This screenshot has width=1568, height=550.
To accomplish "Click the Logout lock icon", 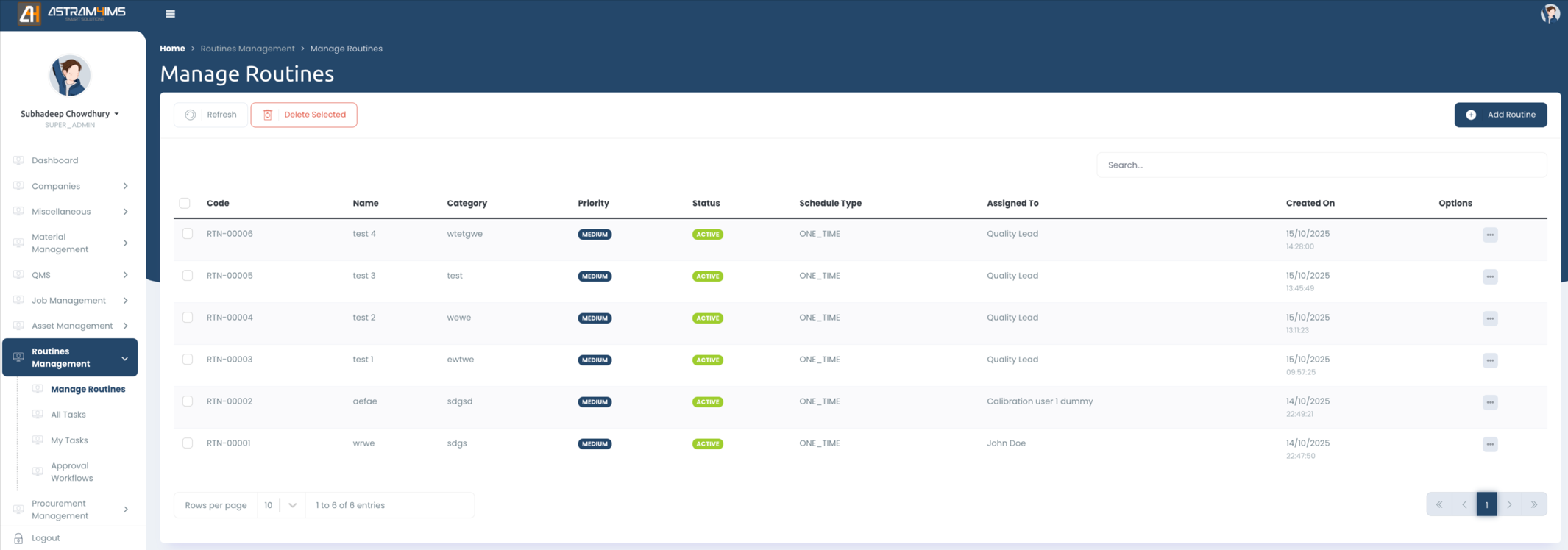I will coord(18,538).
